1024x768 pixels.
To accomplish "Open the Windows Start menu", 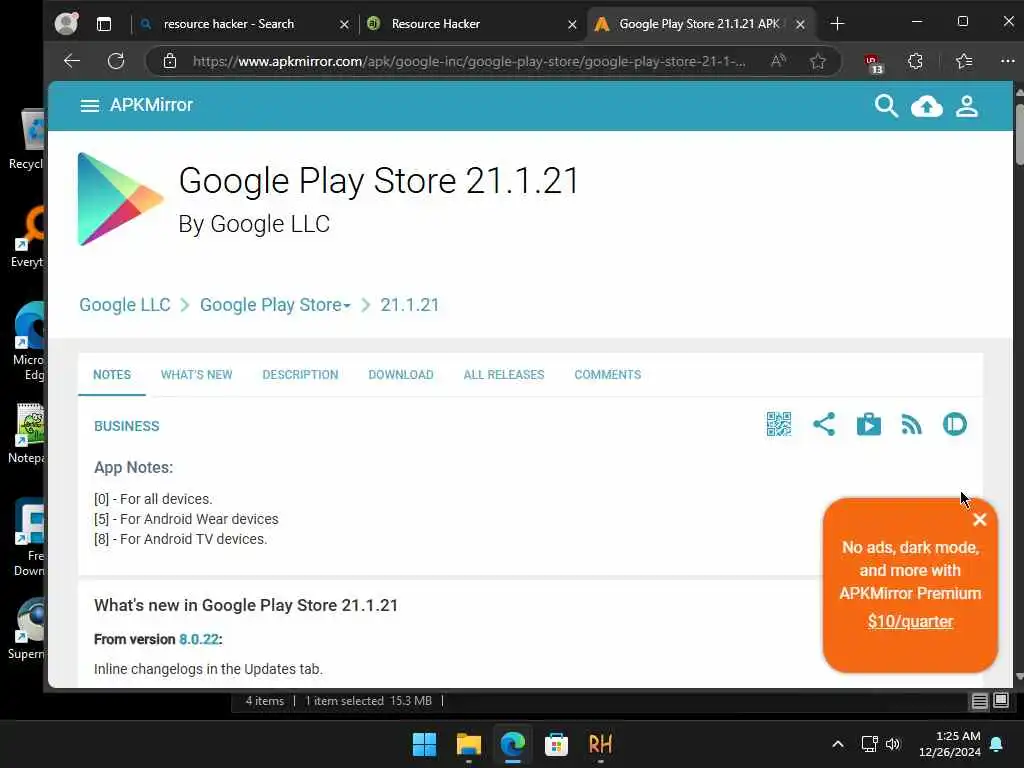I will coord(424,744).
